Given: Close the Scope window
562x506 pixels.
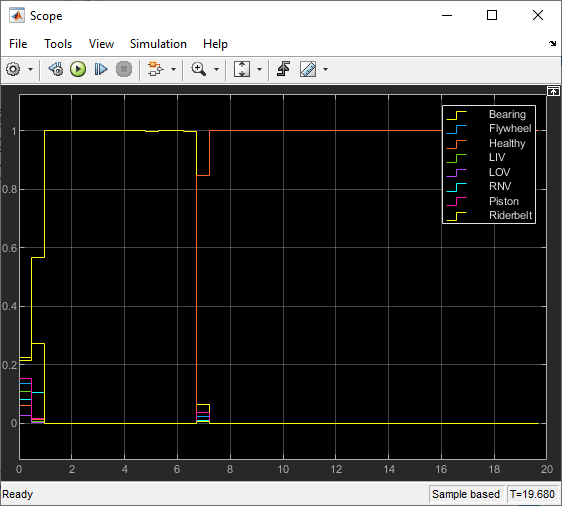Looking at the screenshot, I should coord(538,15).
